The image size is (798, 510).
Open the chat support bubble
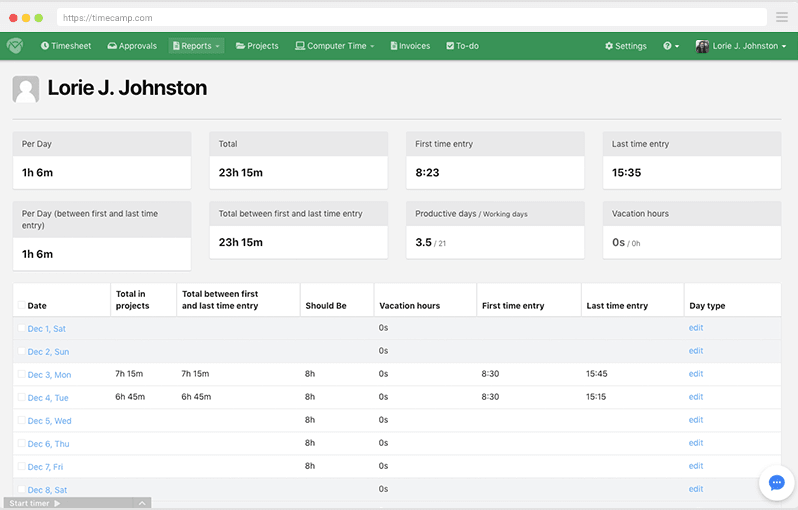776,483
